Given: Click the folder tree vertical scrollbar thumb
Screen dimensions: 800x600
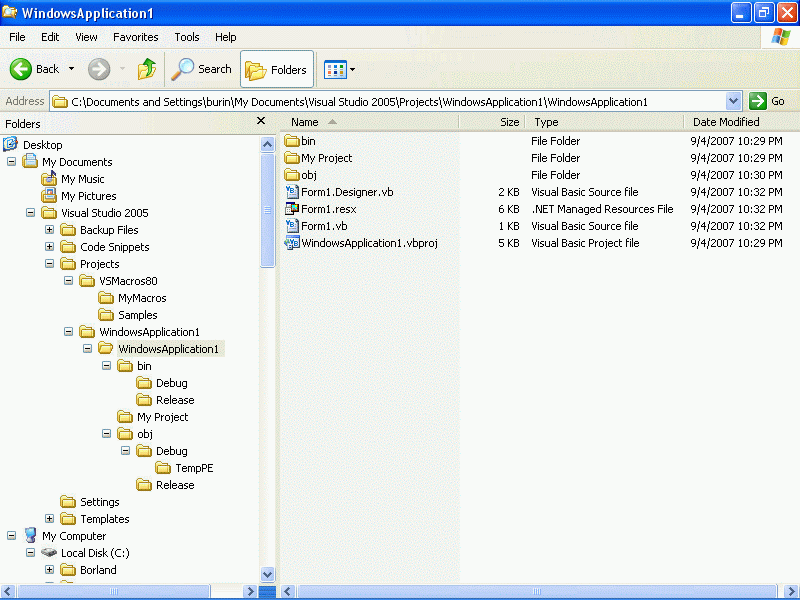Looking at the screenshot, I should [267, 210].
